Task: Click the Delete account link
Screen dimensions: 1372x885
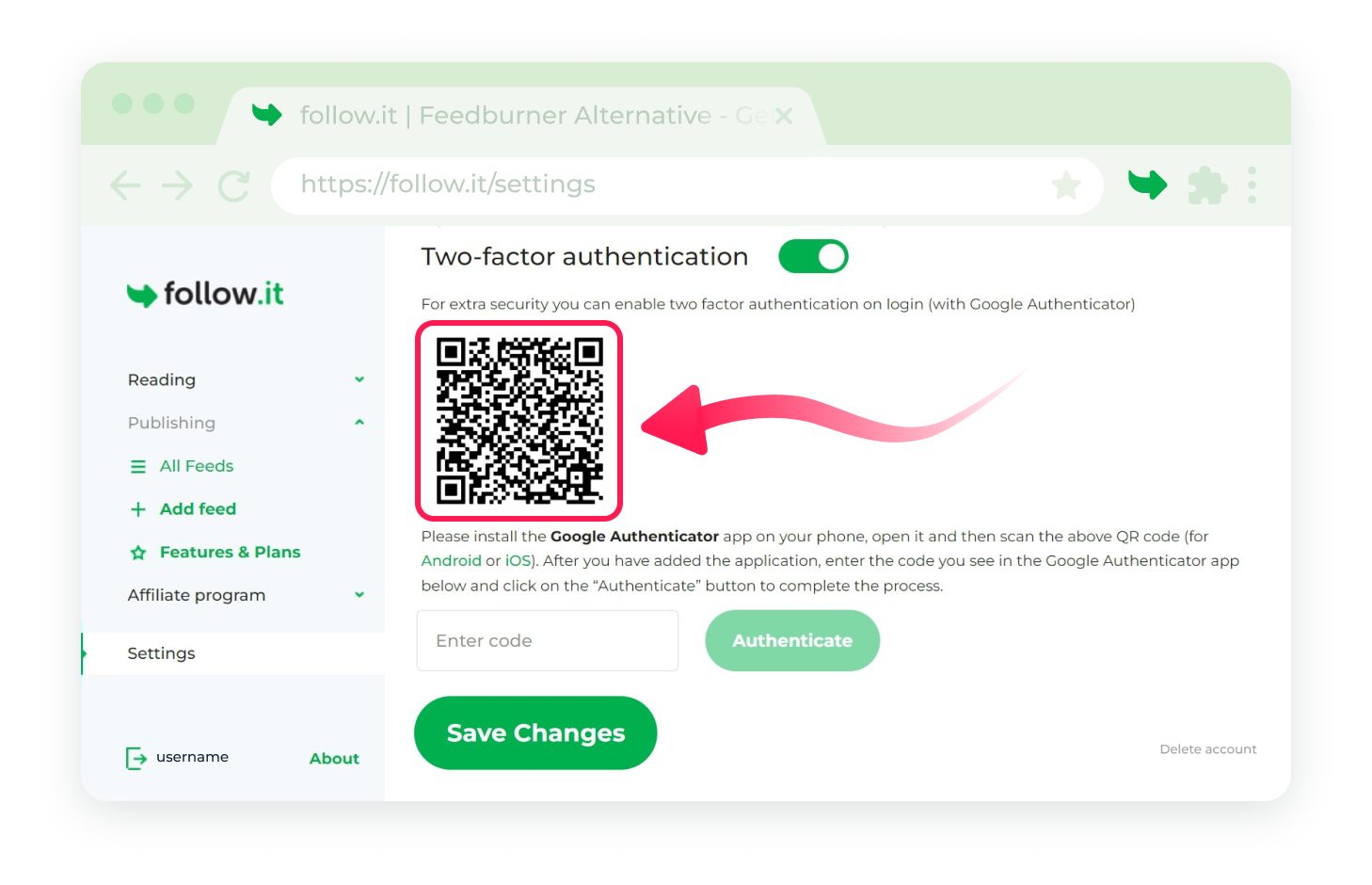Action: point(1208,749)
